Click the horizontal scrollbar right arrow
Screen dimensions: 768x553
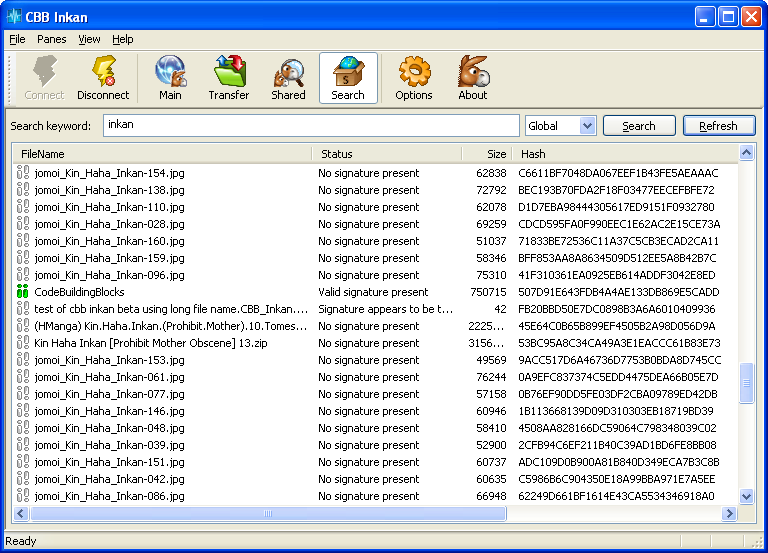coord(730,513)
